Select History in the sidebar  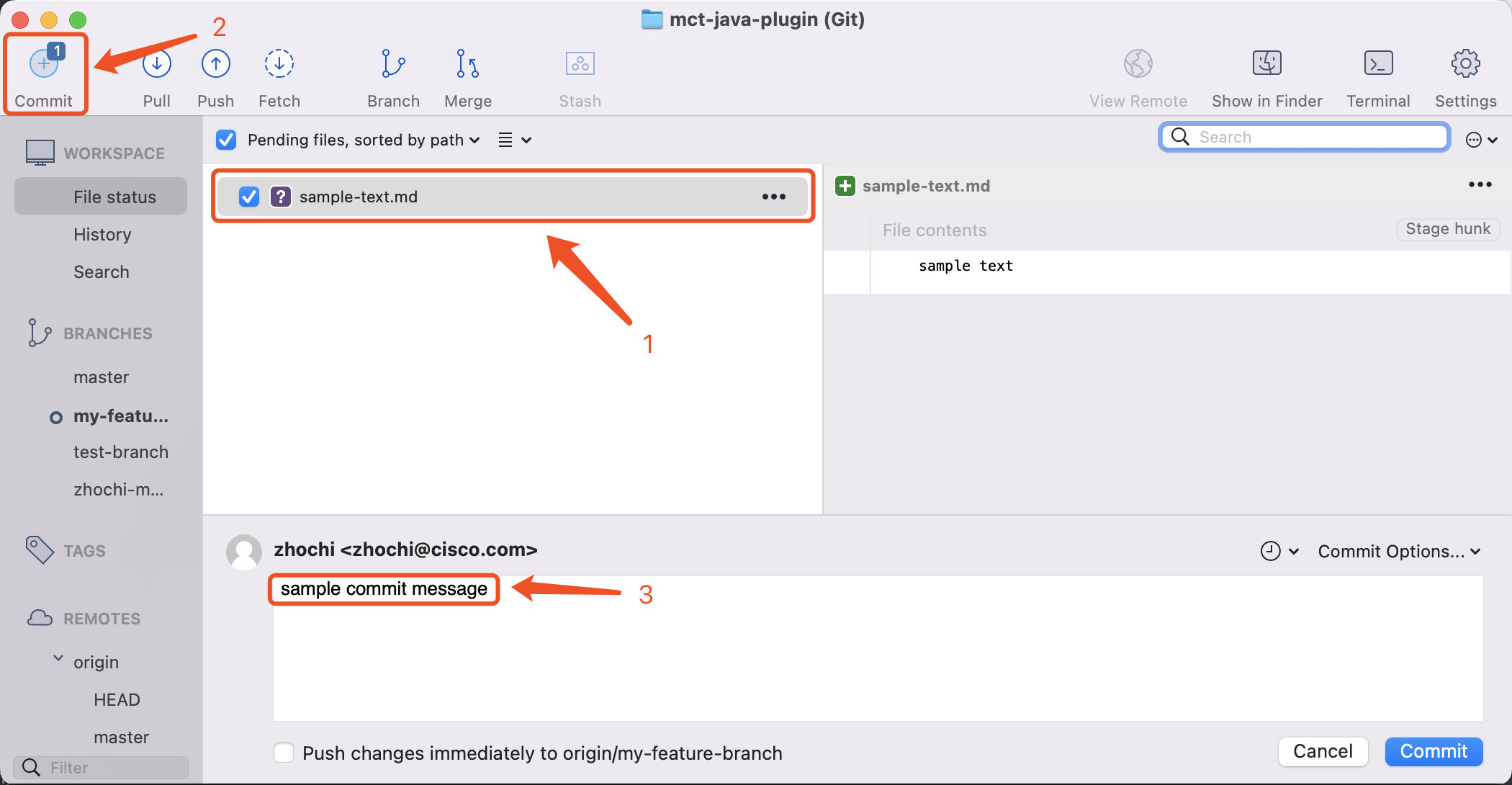click(x=102, y=235)
